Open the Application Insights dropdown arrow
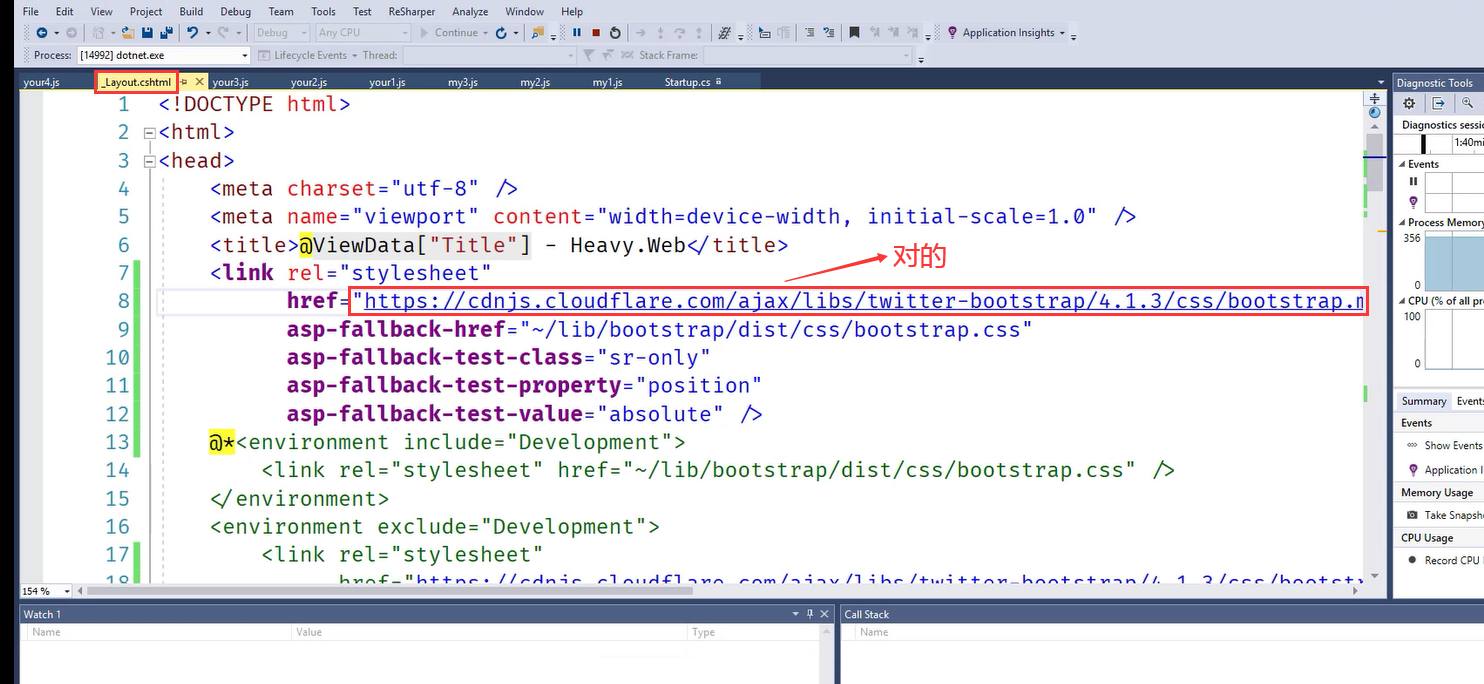 coord(1061,33)
